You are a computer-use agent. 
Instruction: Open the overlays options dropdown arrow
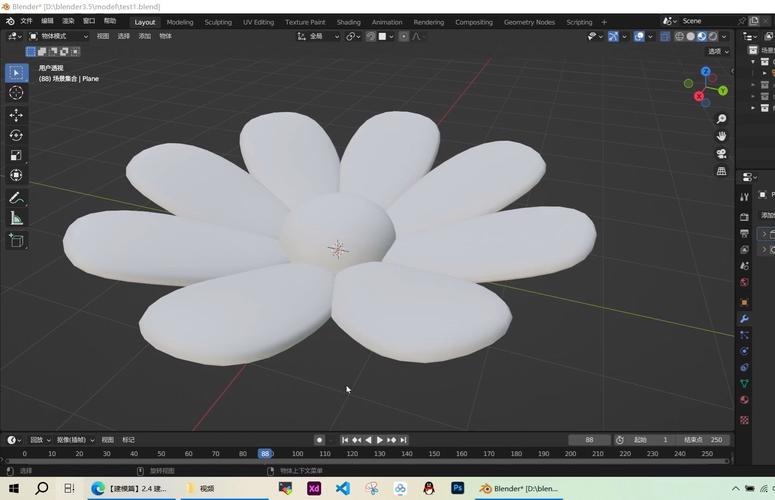pos(650,37)
